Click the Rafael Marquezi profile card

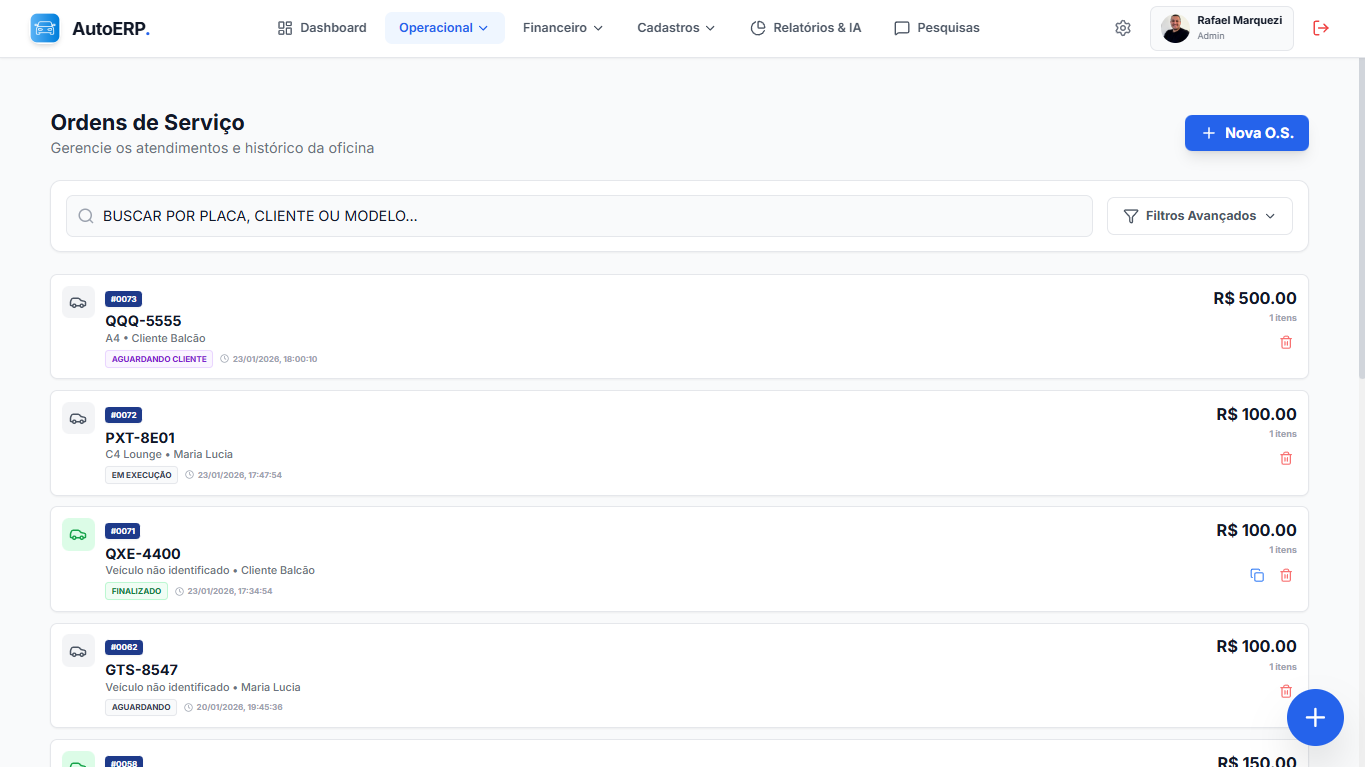coord(1221,28)
